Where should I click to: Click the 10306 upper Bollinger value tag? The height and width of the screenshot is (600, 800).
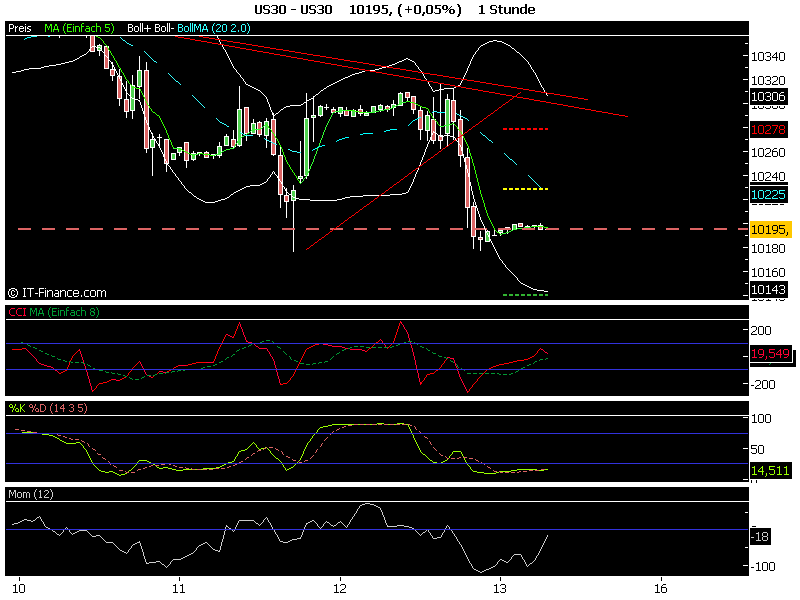point(768,96)
